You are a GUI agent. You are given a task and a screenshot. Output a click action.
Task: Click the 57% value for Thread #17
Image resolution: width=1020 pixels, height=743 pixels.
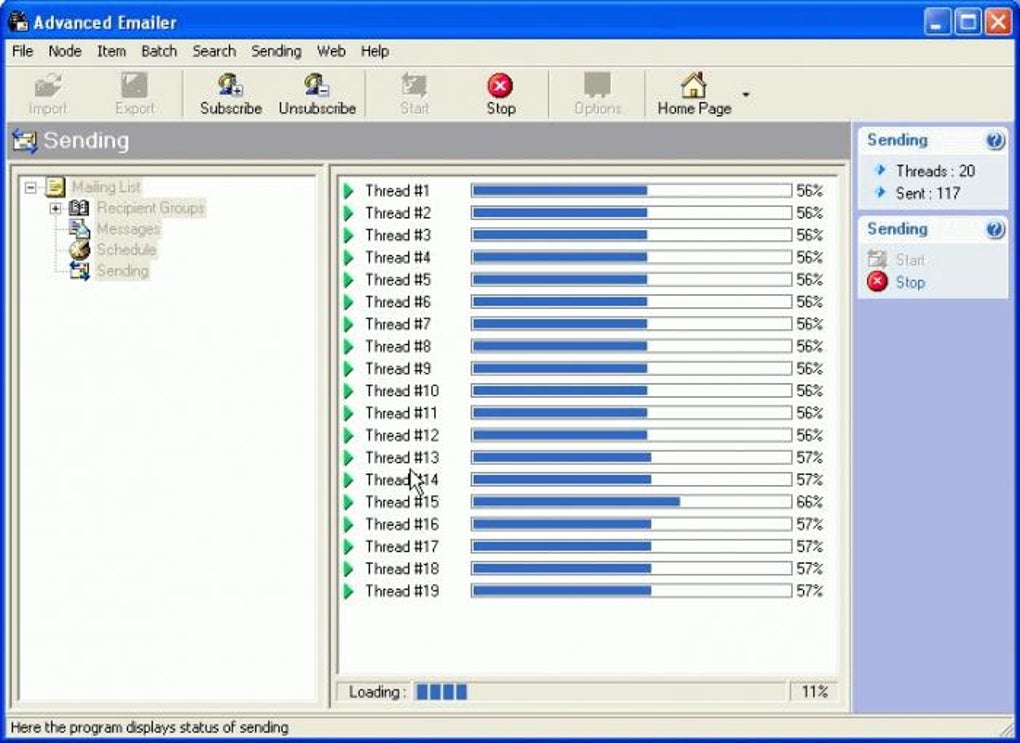810,547
